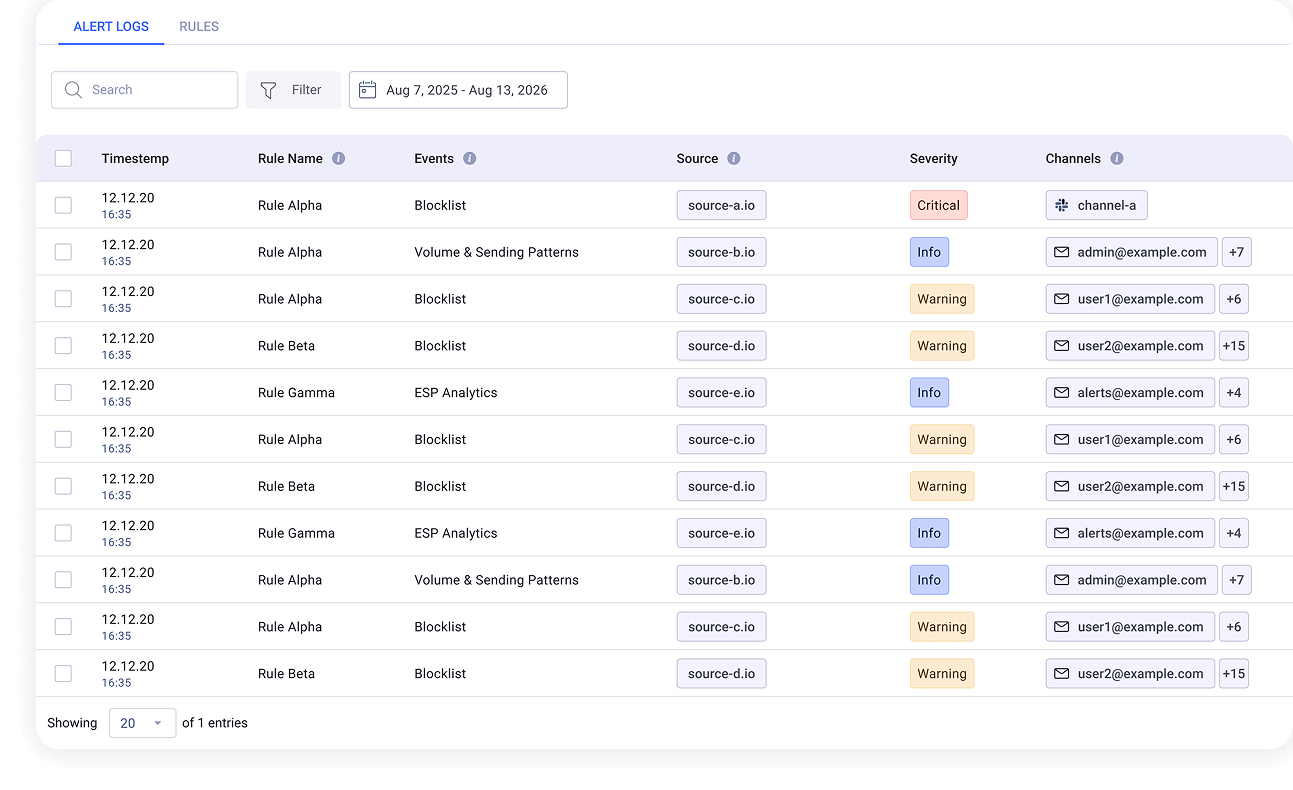This screenshot has width=1293, height=790.
Task: Click the magnifier icon in the search box
Action: [x=73, y=90]
